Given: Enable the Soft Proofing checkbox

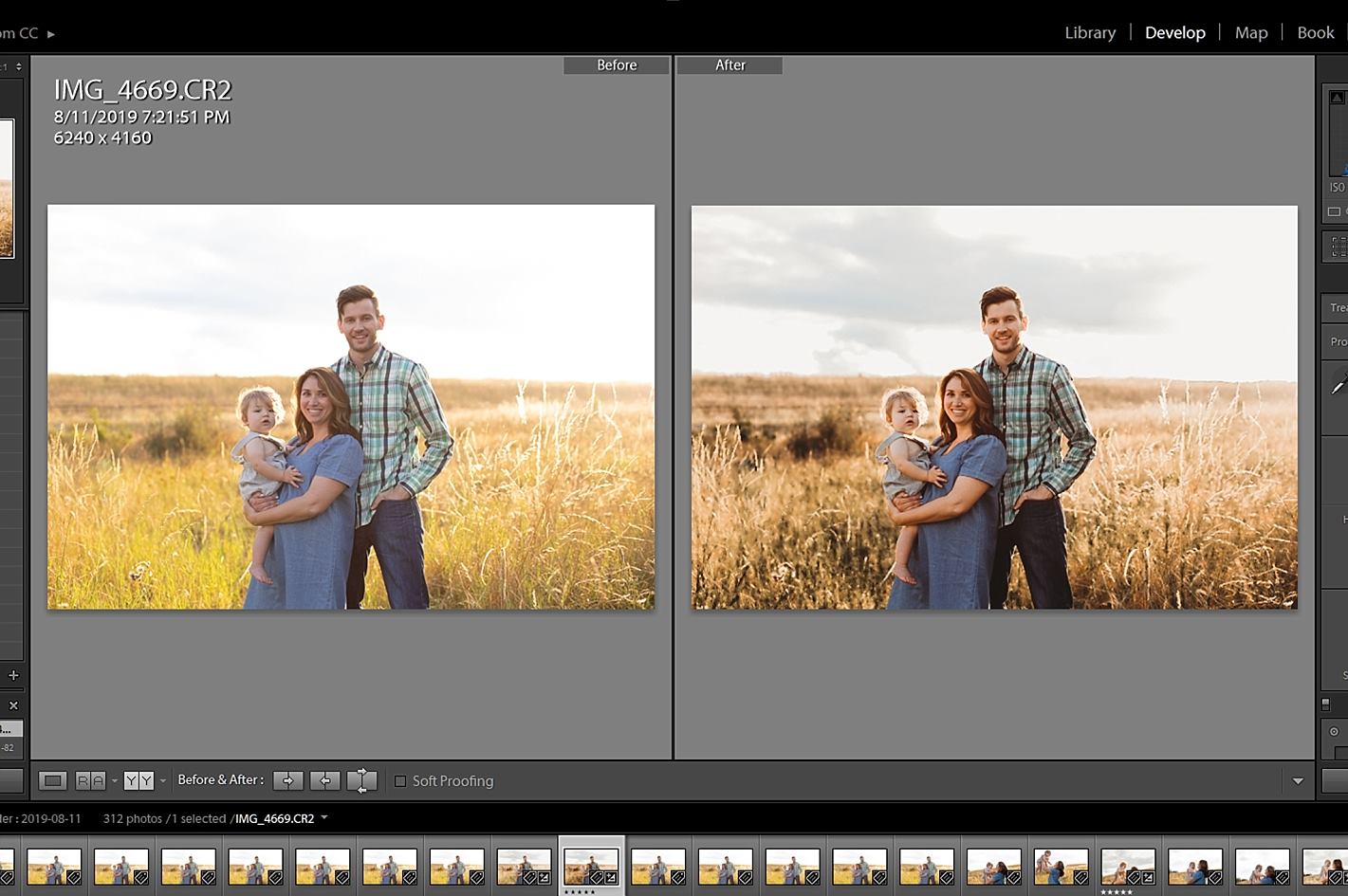Looking at the screenshot, I should pos(400,781).
